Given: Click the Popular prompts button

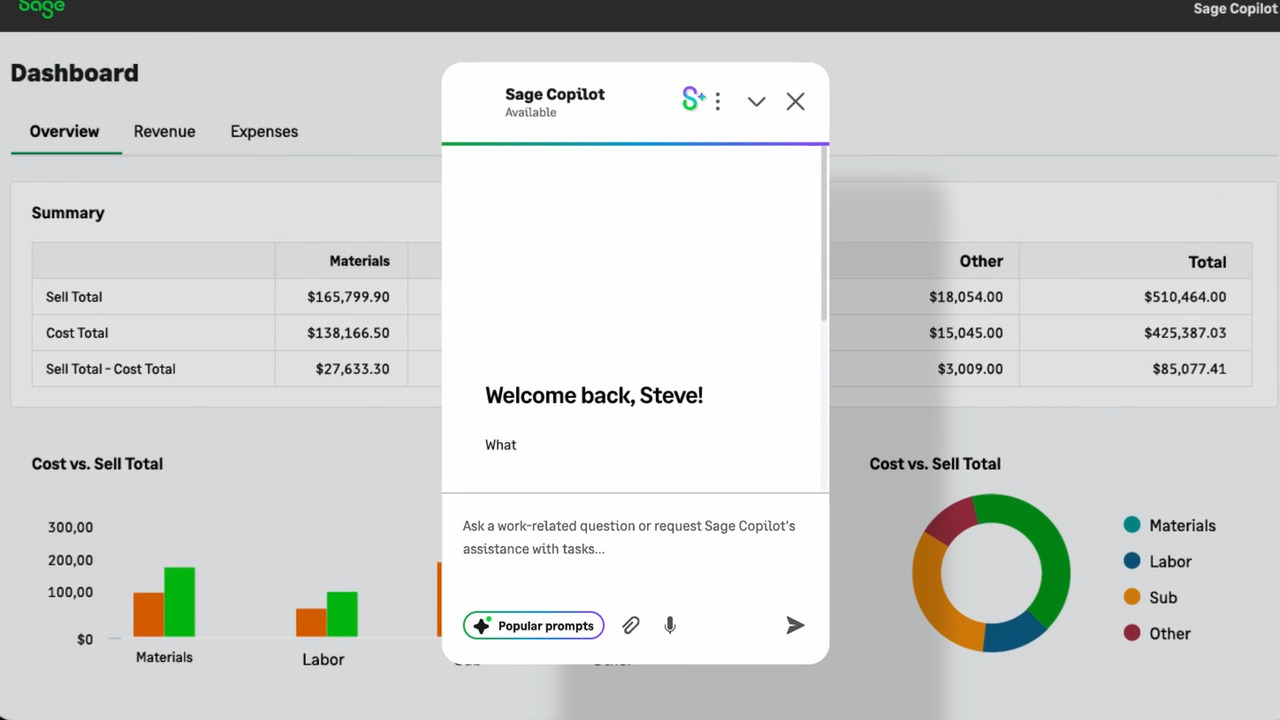Looking at the screenshot, I should [533, 626].
